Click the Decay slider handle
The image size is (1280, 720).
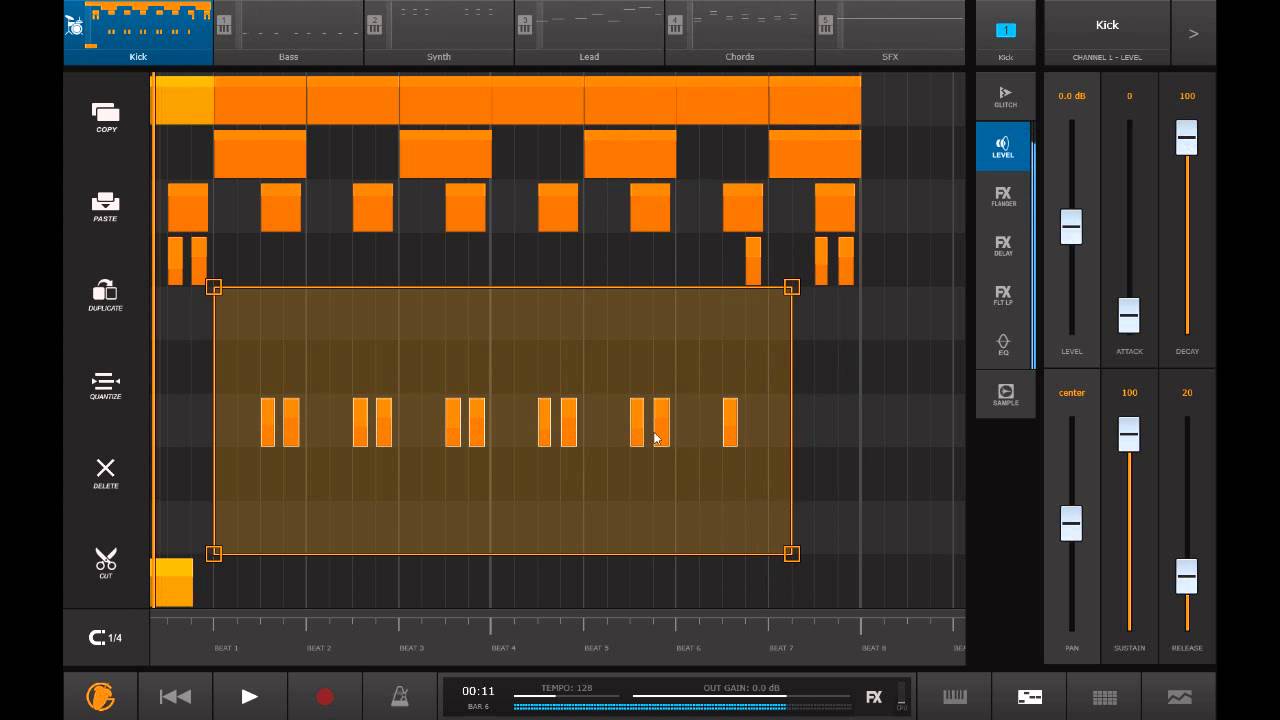tap(1186, 137)
